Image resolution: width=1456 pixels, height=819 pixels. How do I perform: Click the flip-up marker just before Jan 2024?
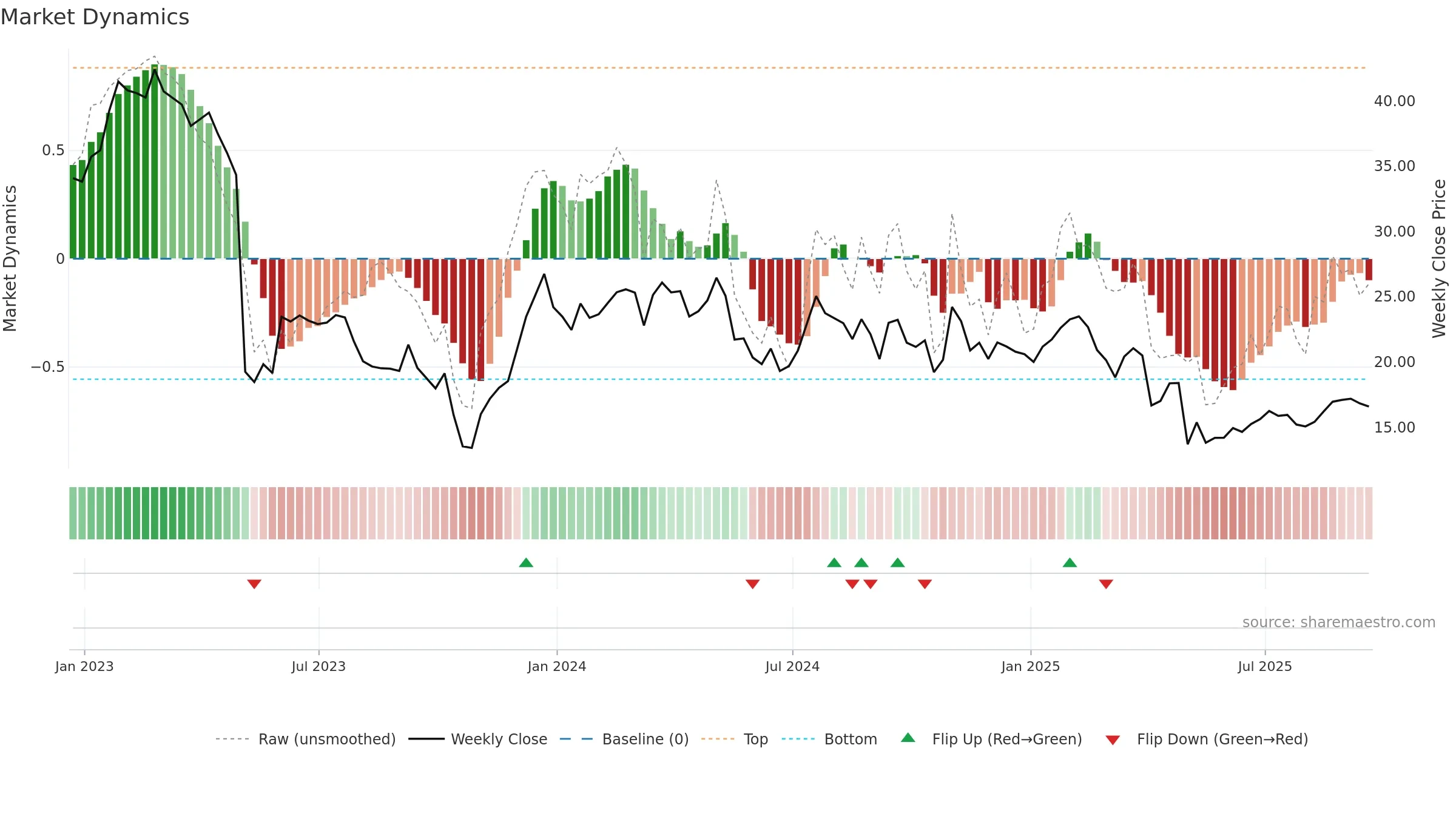tap(526, 562)
